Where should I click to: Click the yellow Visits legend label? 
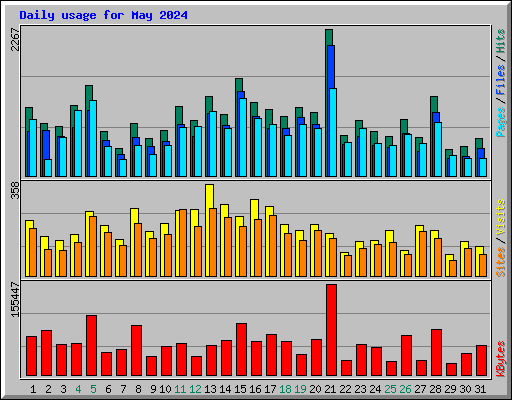click(x=501, y=218)
